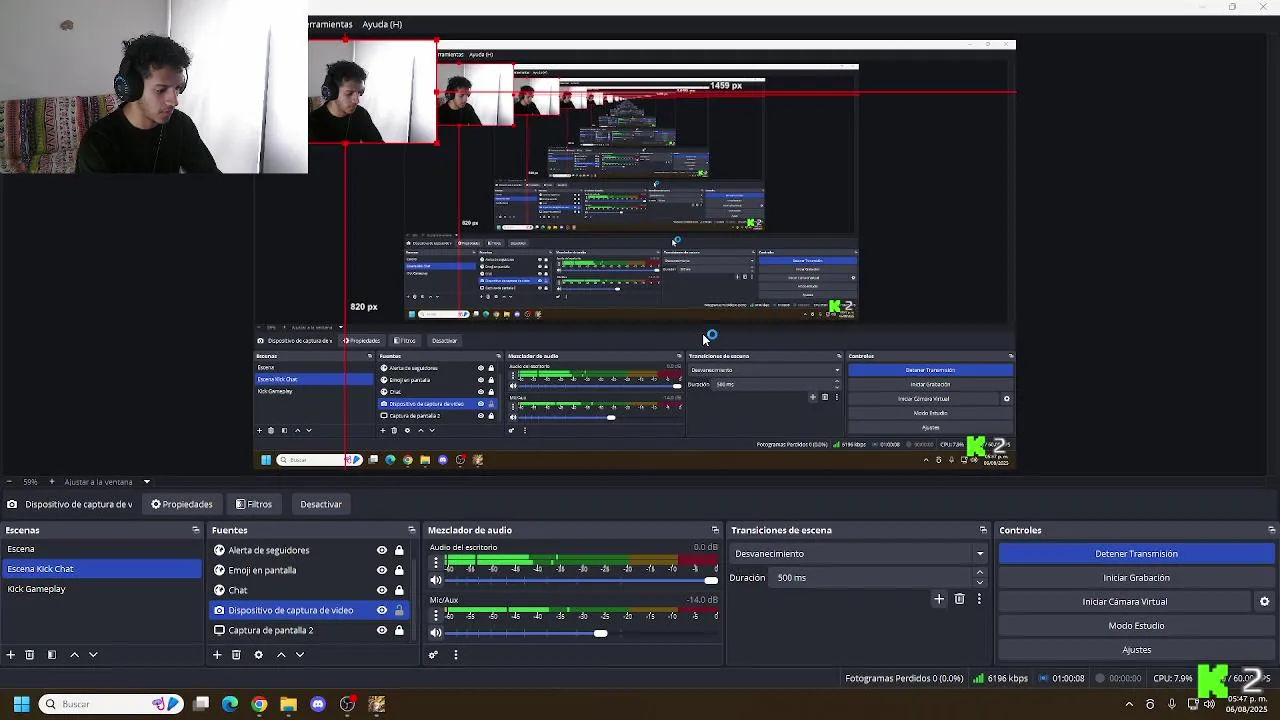The image size is (1280, 720).
Task: Open Ajustar a la ventana zoom dropdown
Action: coord(106,482)
